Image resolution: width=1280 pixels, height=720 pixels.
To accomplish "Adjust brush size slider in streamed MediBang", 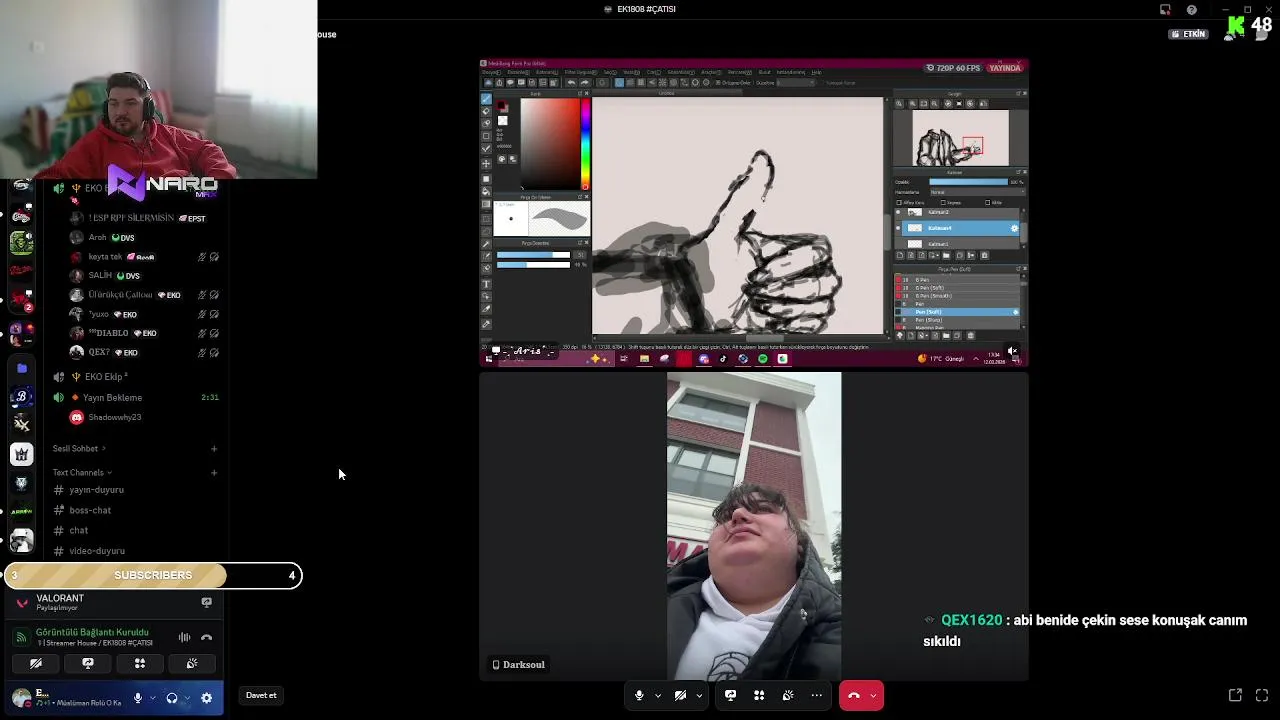I will tap(533, 255).
